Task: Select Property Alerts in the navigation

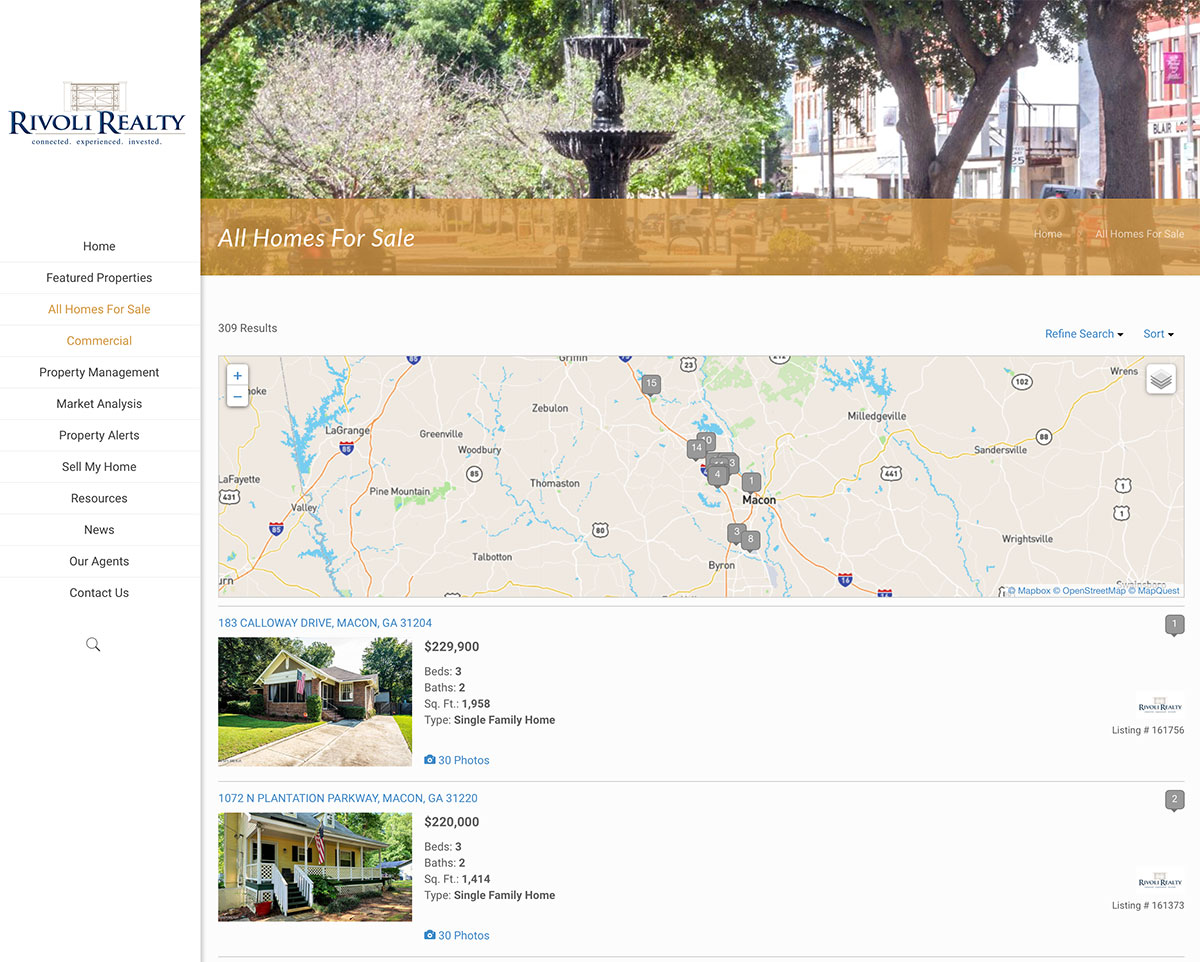Action: click(99, 435)
